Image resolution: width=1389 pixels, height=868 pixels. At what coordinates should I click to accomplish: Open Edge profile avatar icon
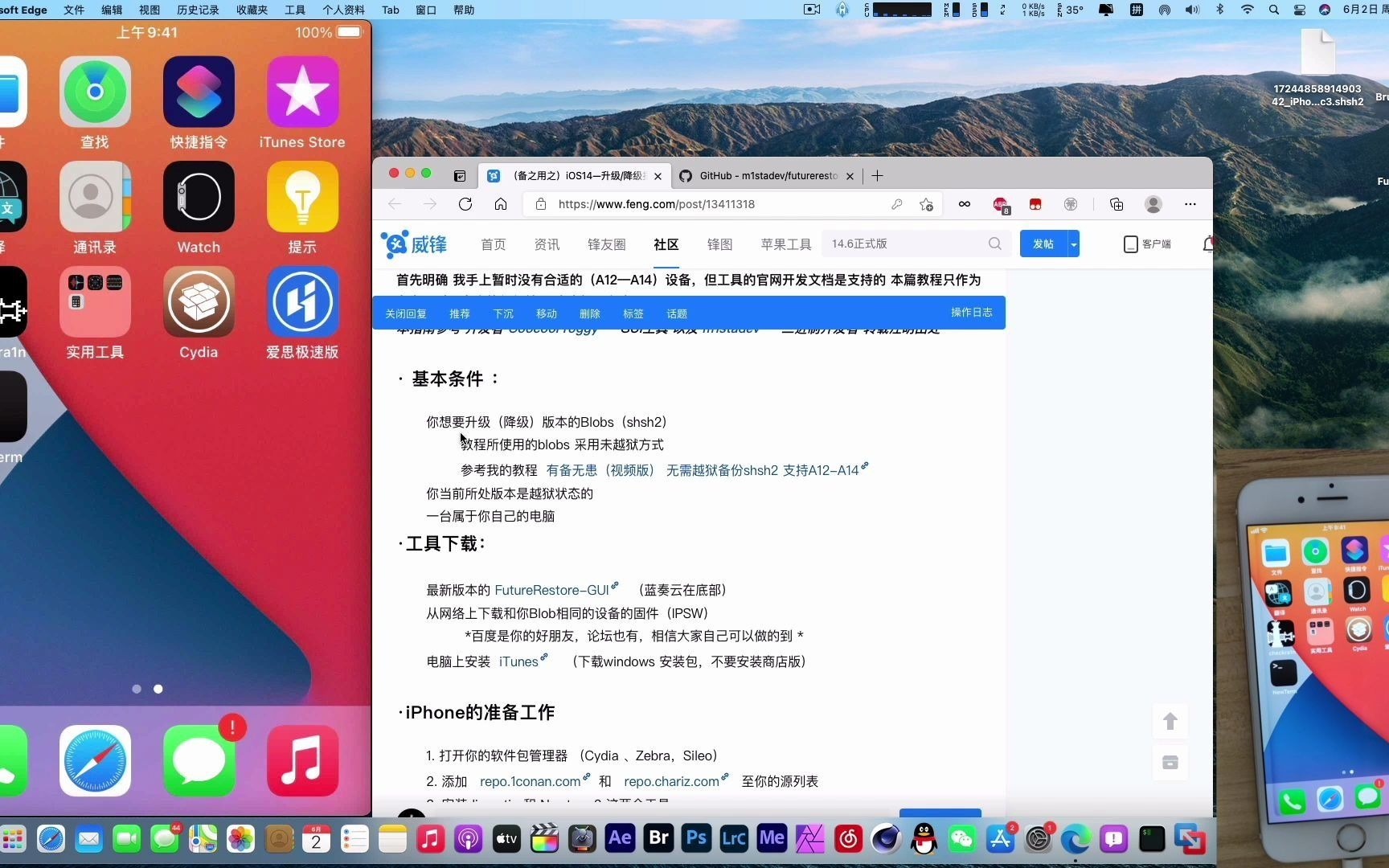[1153, 204]
